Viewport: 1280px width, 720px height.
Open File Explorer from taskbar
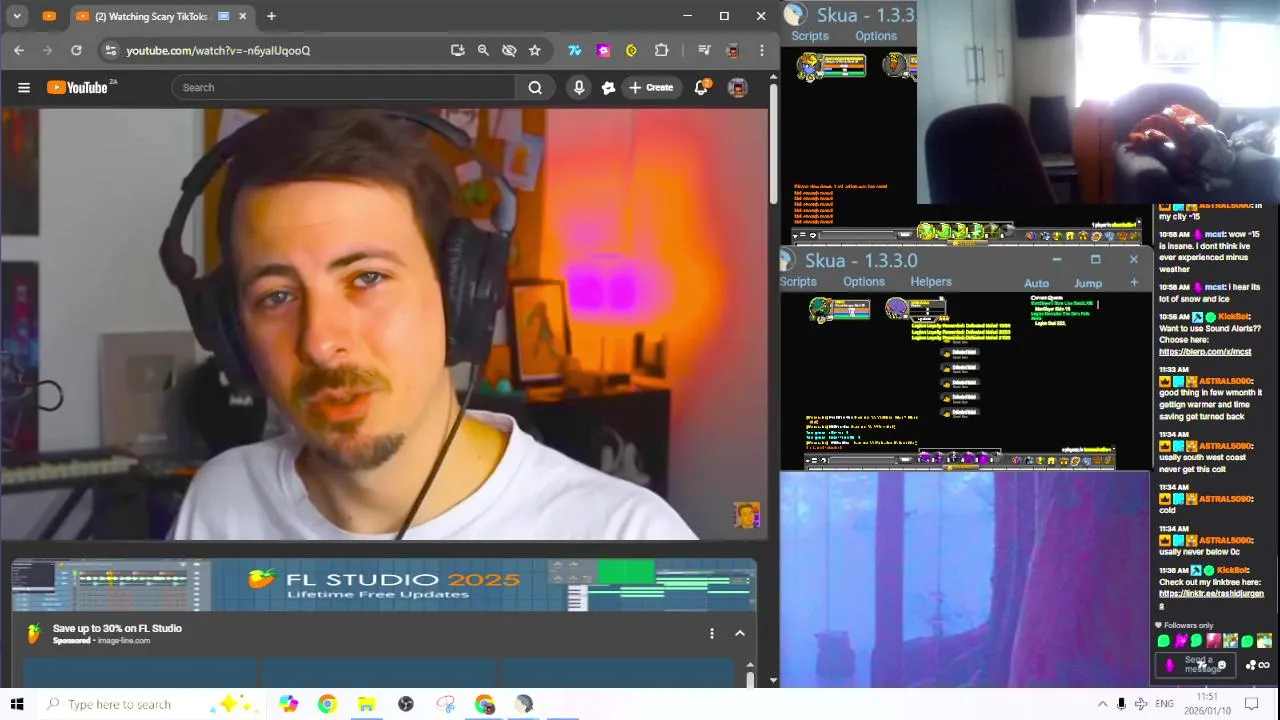pos(366,704)
